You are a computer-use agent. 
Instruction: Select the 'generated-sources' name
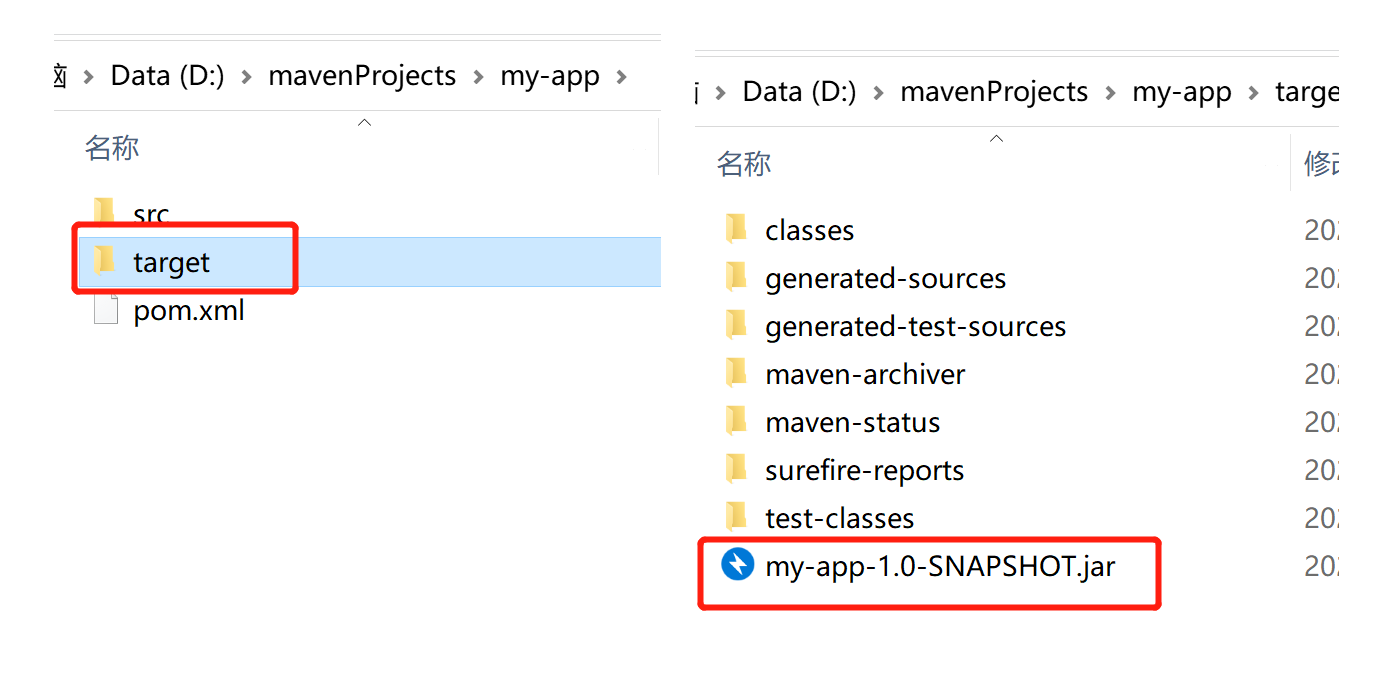click(885, 278)
